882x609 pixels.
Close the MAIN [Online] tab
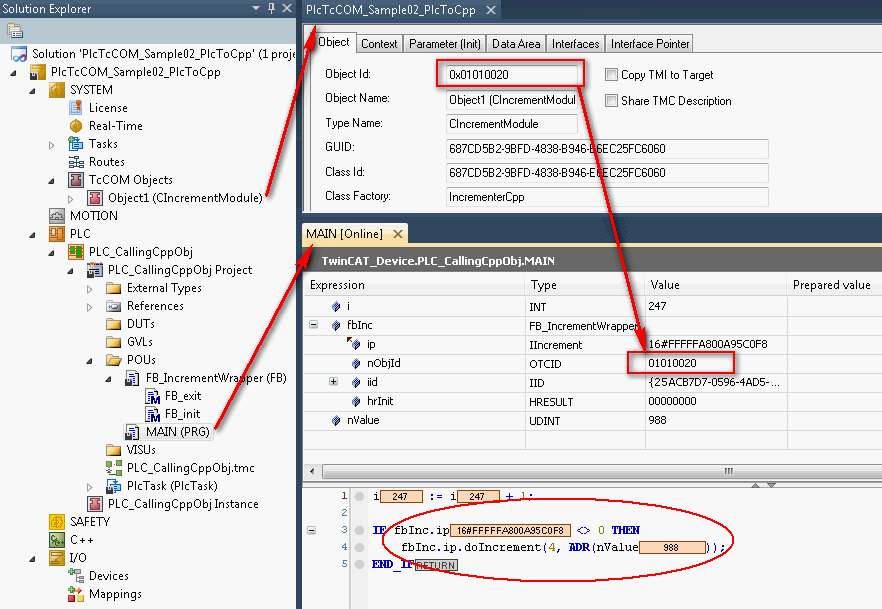click(x=398, y=234)
